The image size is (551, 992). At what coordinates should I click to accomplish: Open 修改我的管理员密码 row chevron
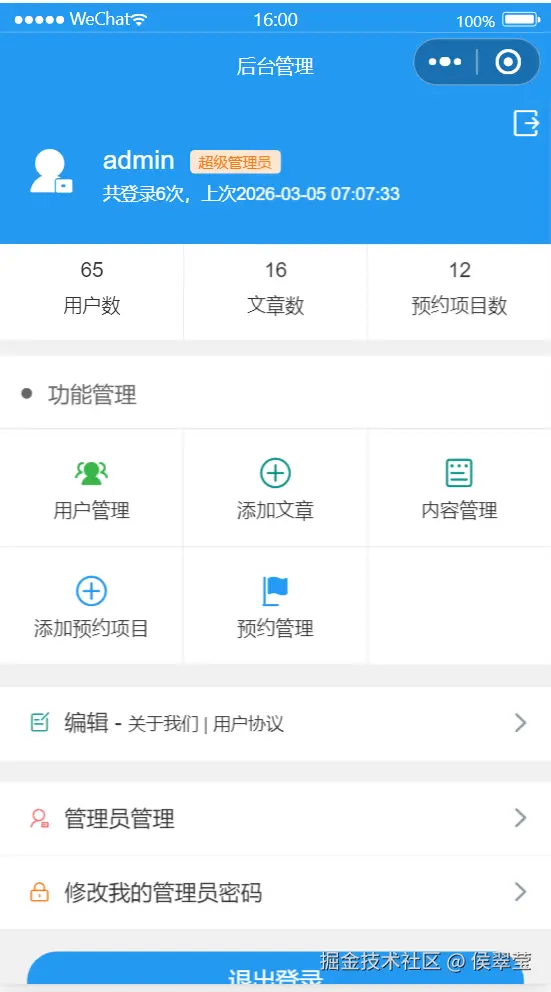tap(521, 892)
